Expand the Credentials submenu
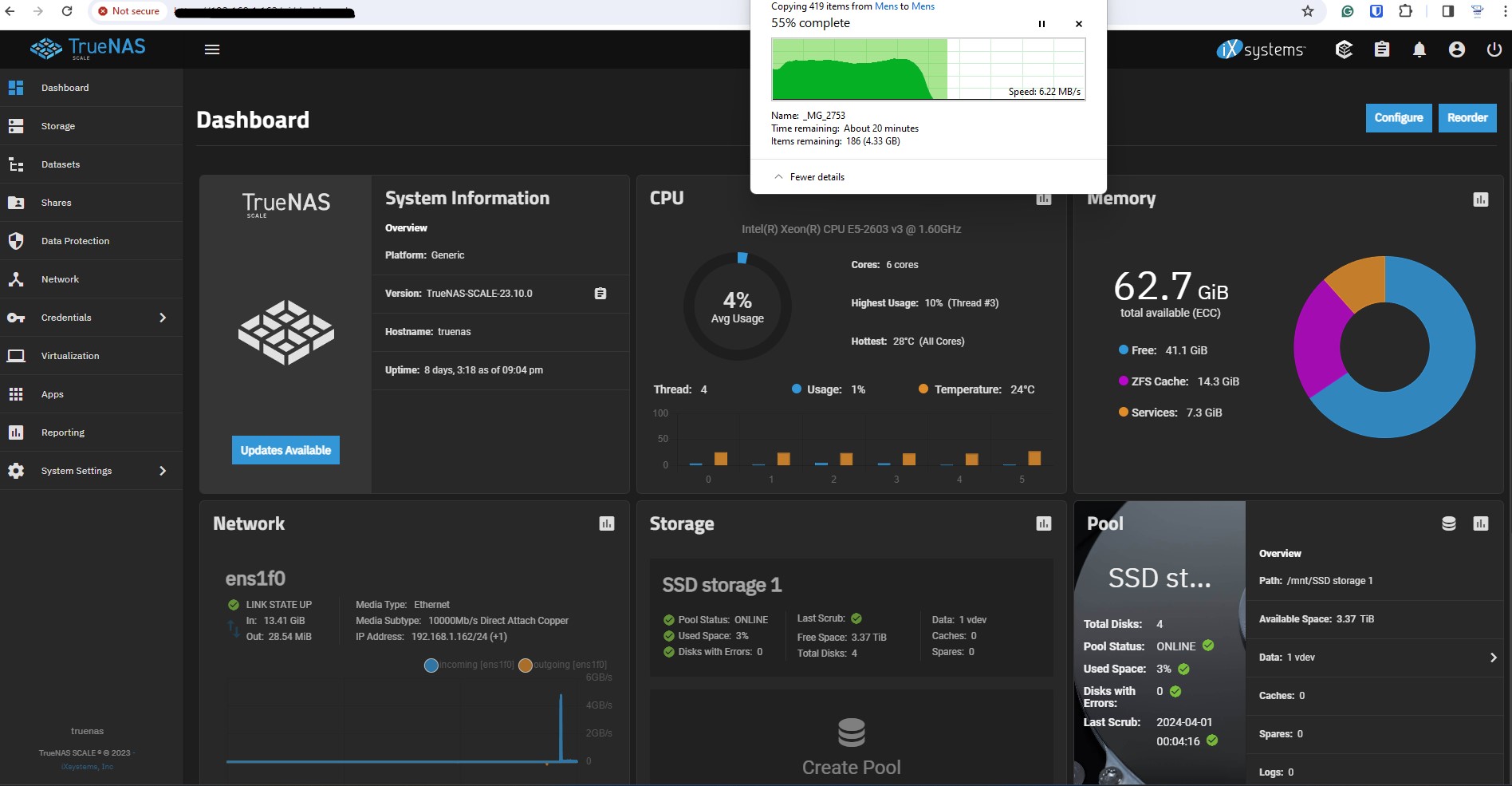Screen dimensions: 1512x786 163,318
